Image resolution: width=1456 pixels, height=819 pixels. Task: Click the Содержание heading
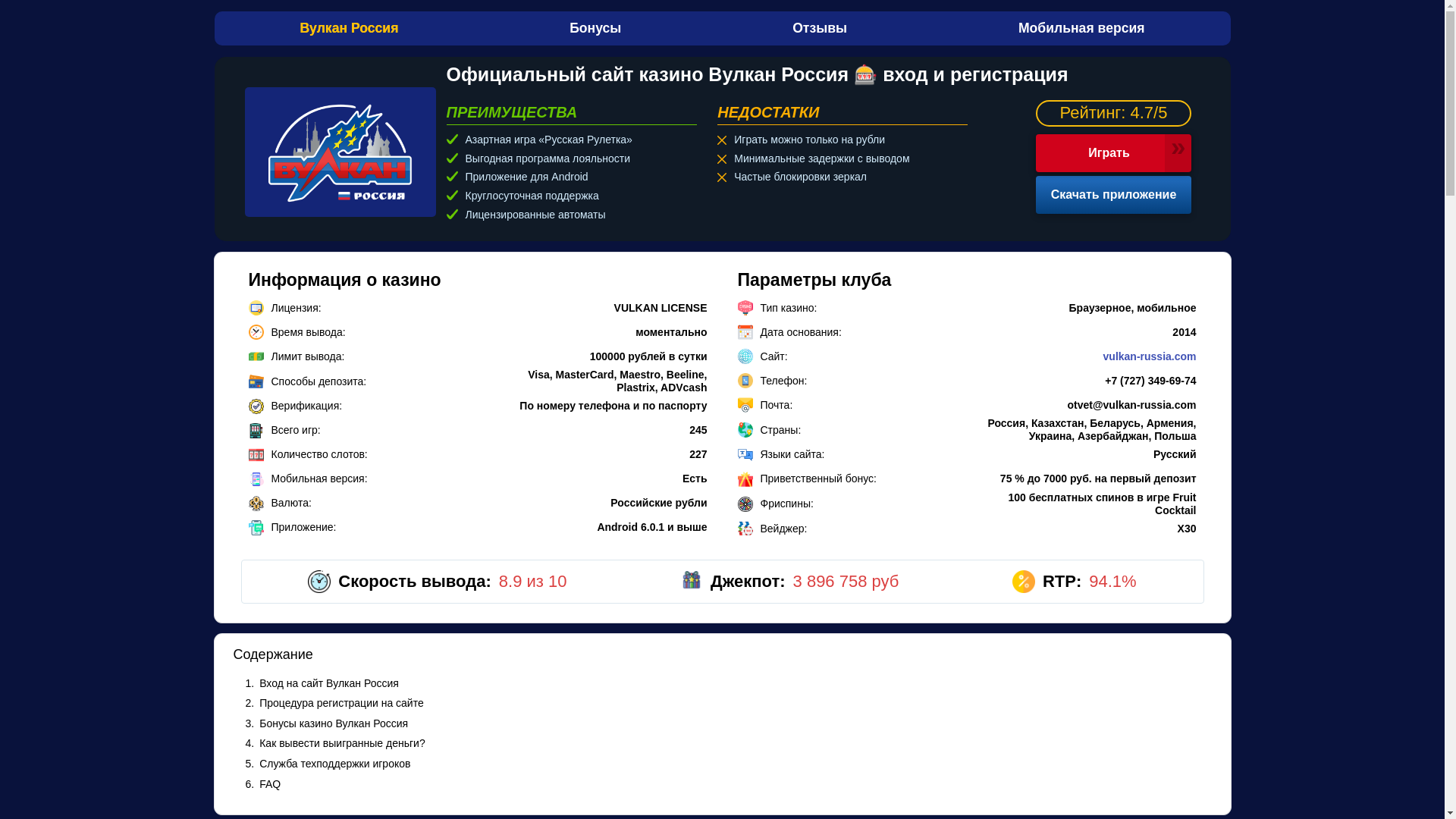click(273, 654)
